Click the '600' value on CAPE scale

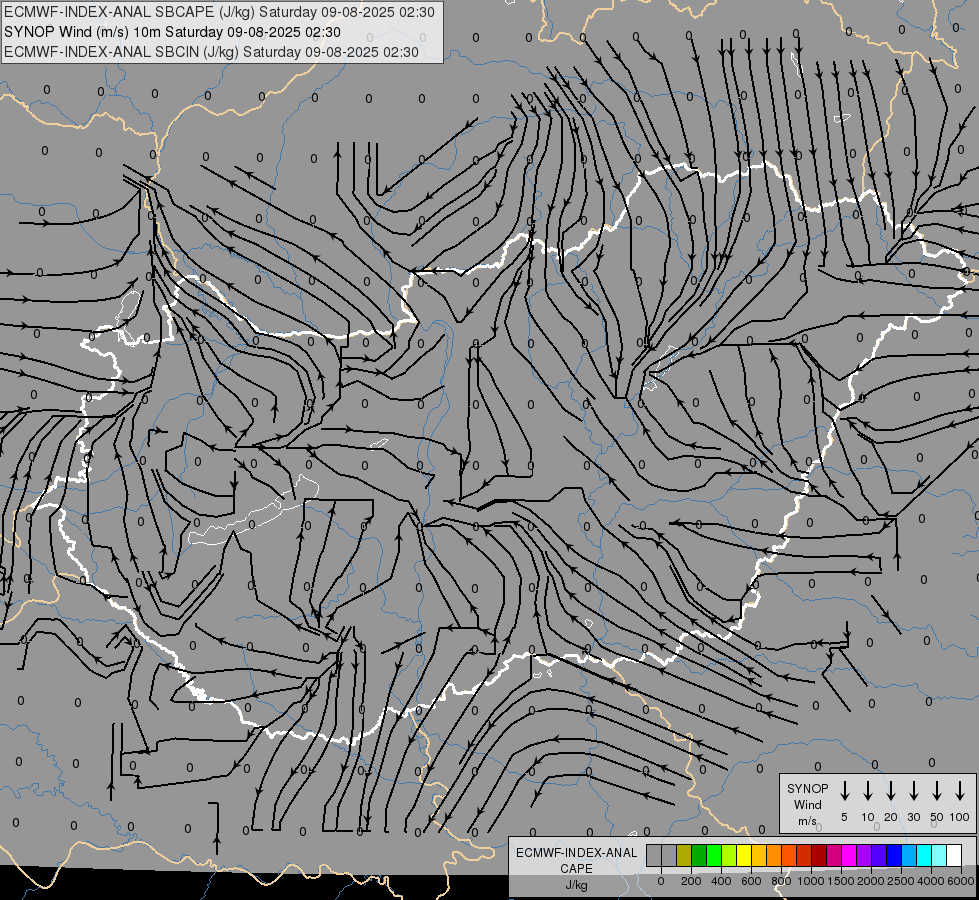click(x=751, y=881)
